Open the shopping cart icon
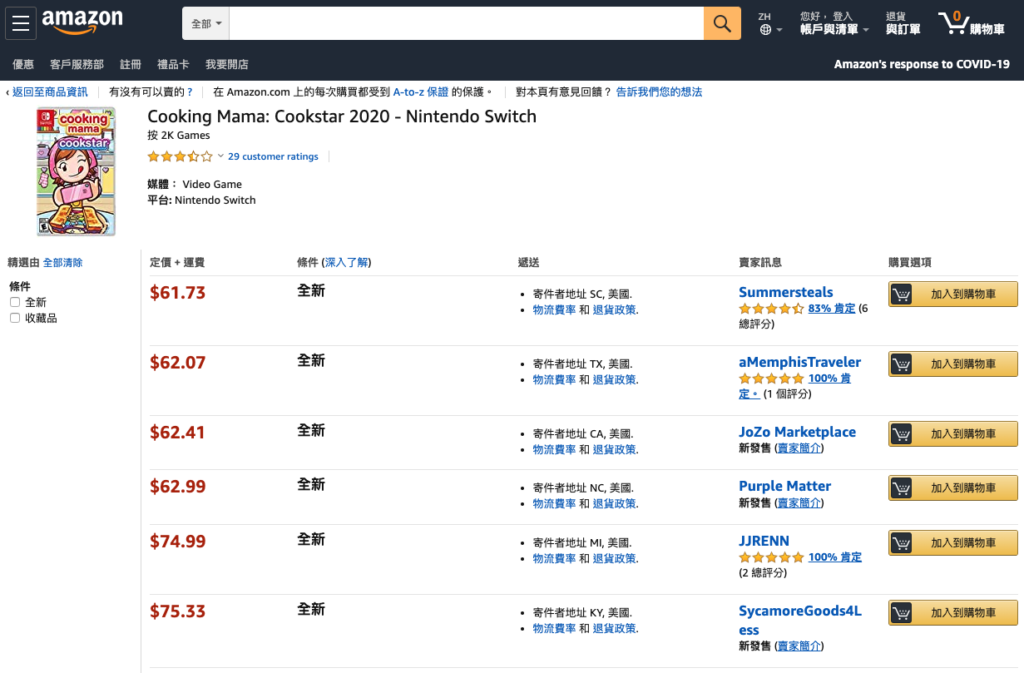Image resolution: width=1024 pixels, height=673 pixels. coord(971,23)
